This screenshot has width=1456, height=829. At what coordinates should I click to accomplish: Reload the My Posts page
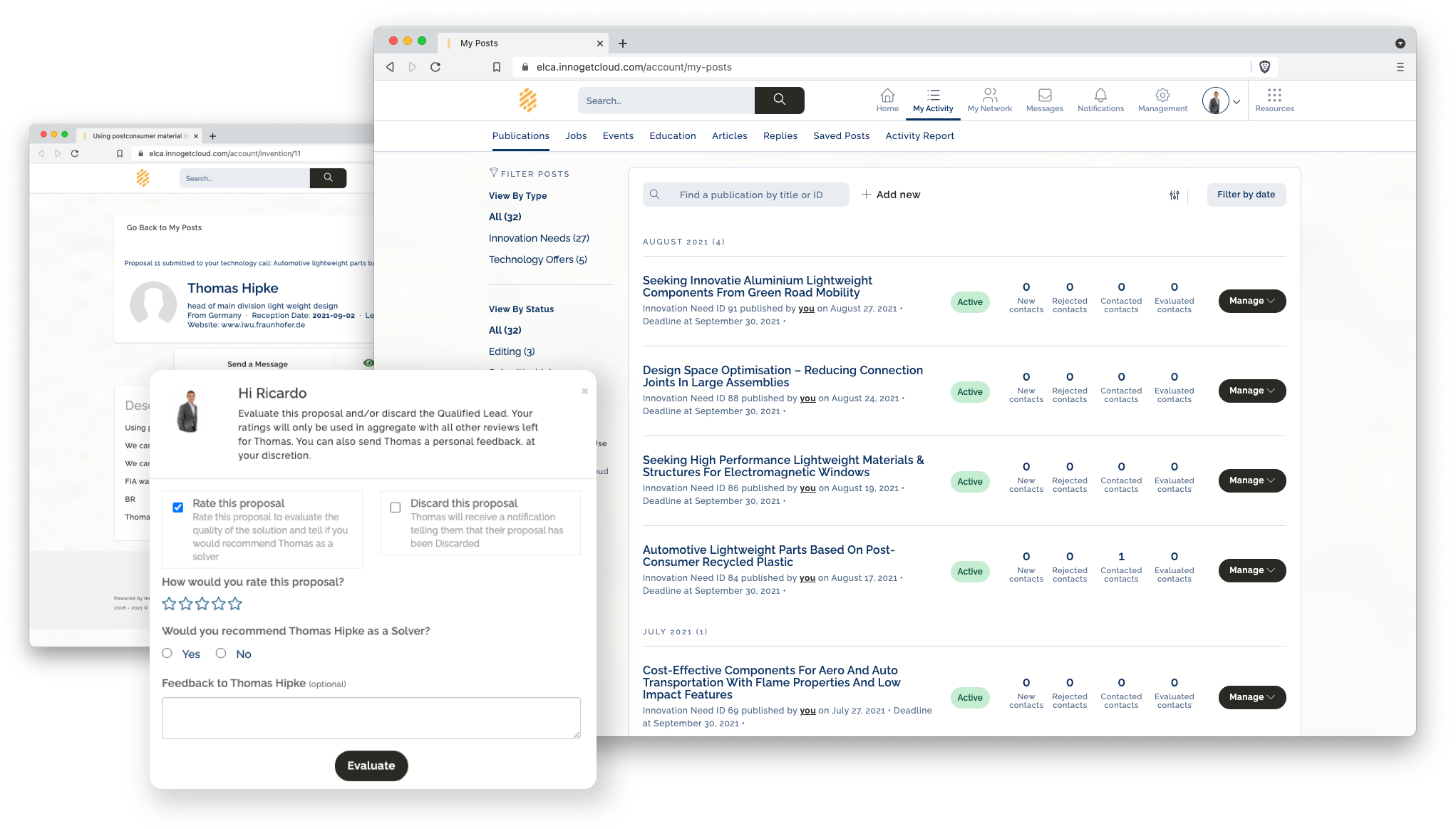click(435, 67)
